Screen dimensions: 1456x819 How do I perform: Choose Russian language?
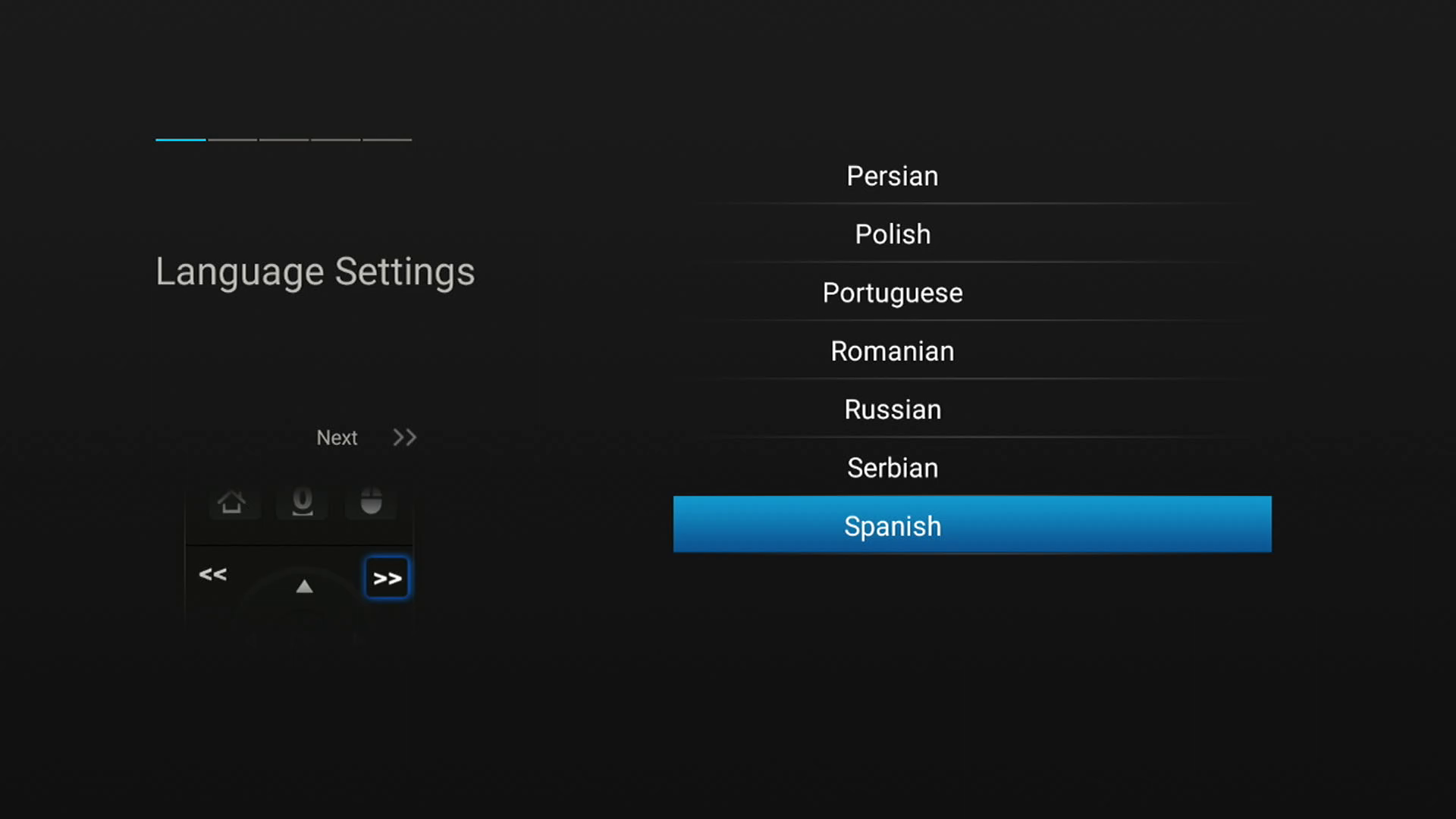(893, 409)
